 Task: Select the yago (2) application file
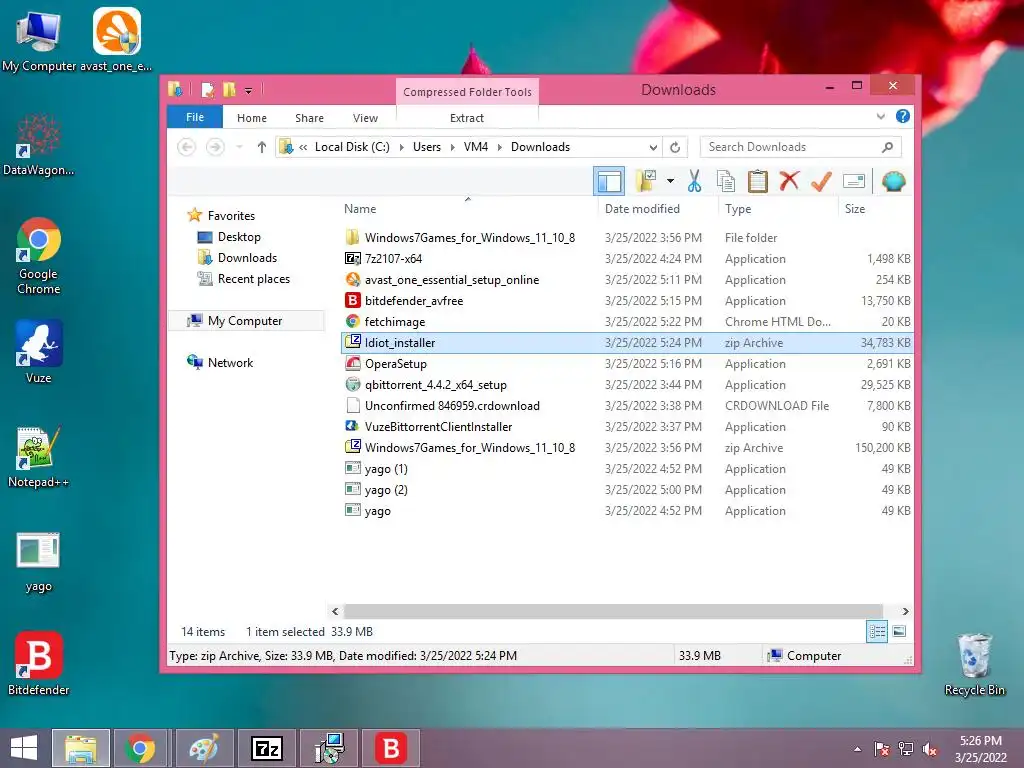626,490
